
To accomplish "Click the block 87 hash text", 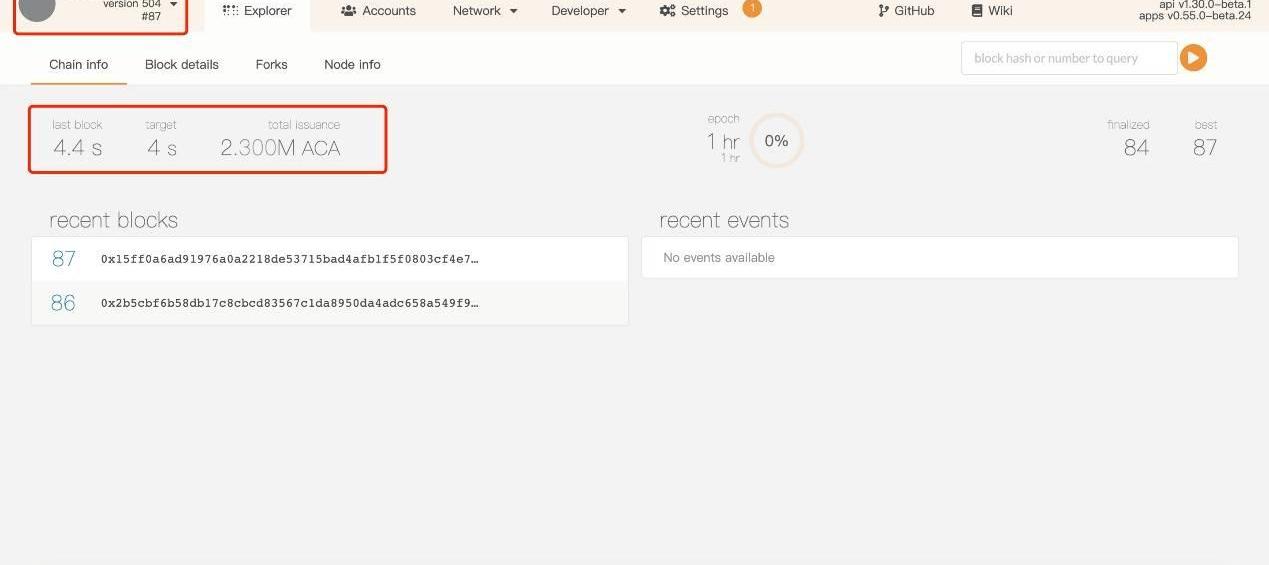I will 289,259.
